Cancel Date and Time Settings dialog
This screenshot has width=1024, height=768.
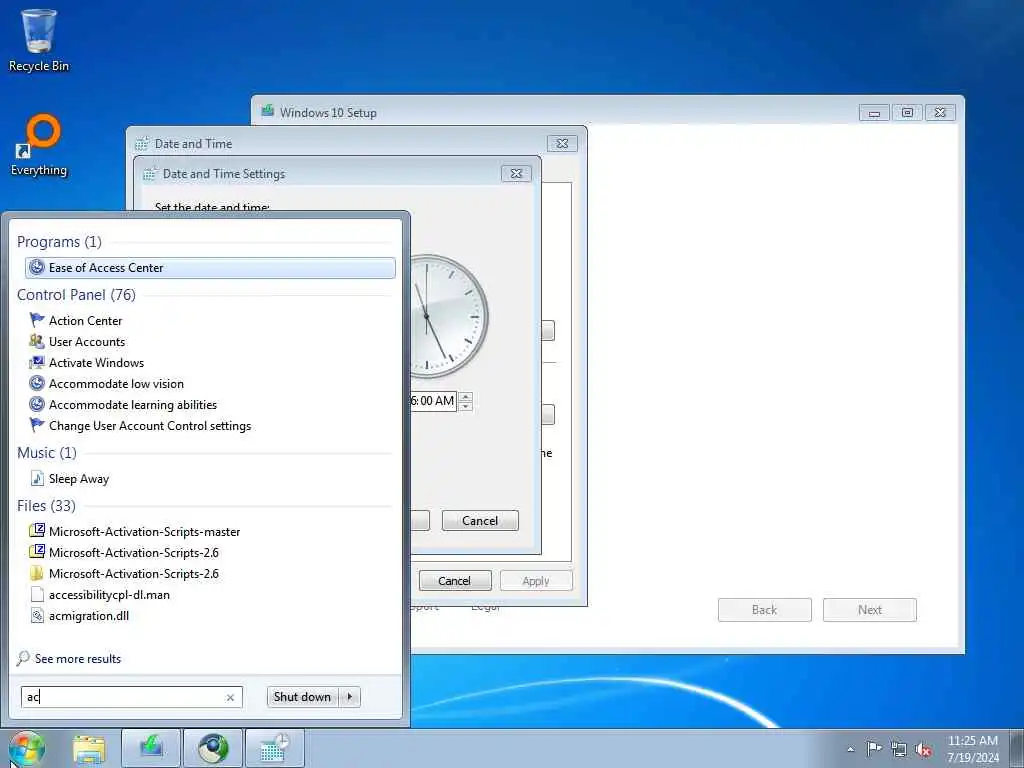tap(480, 520)
